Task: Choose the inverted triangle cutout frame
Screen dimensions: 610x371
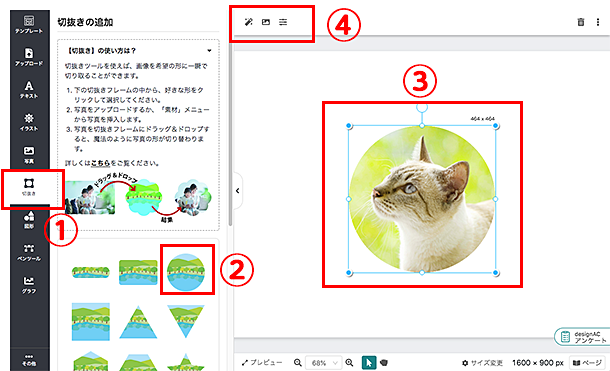Action: click(x=186, y=321)
